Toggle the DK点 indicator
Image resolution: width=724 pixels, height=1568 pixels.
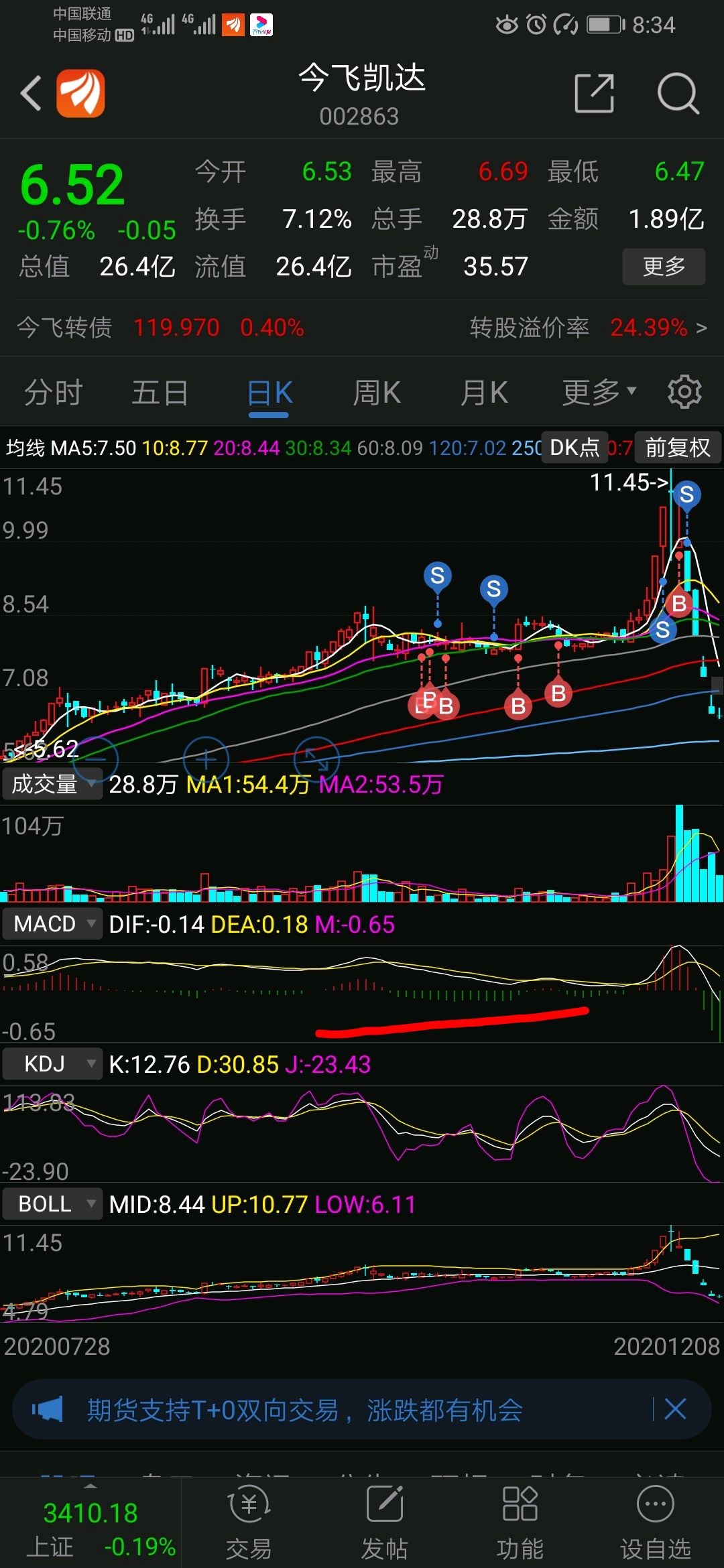[x=575, y=448]
